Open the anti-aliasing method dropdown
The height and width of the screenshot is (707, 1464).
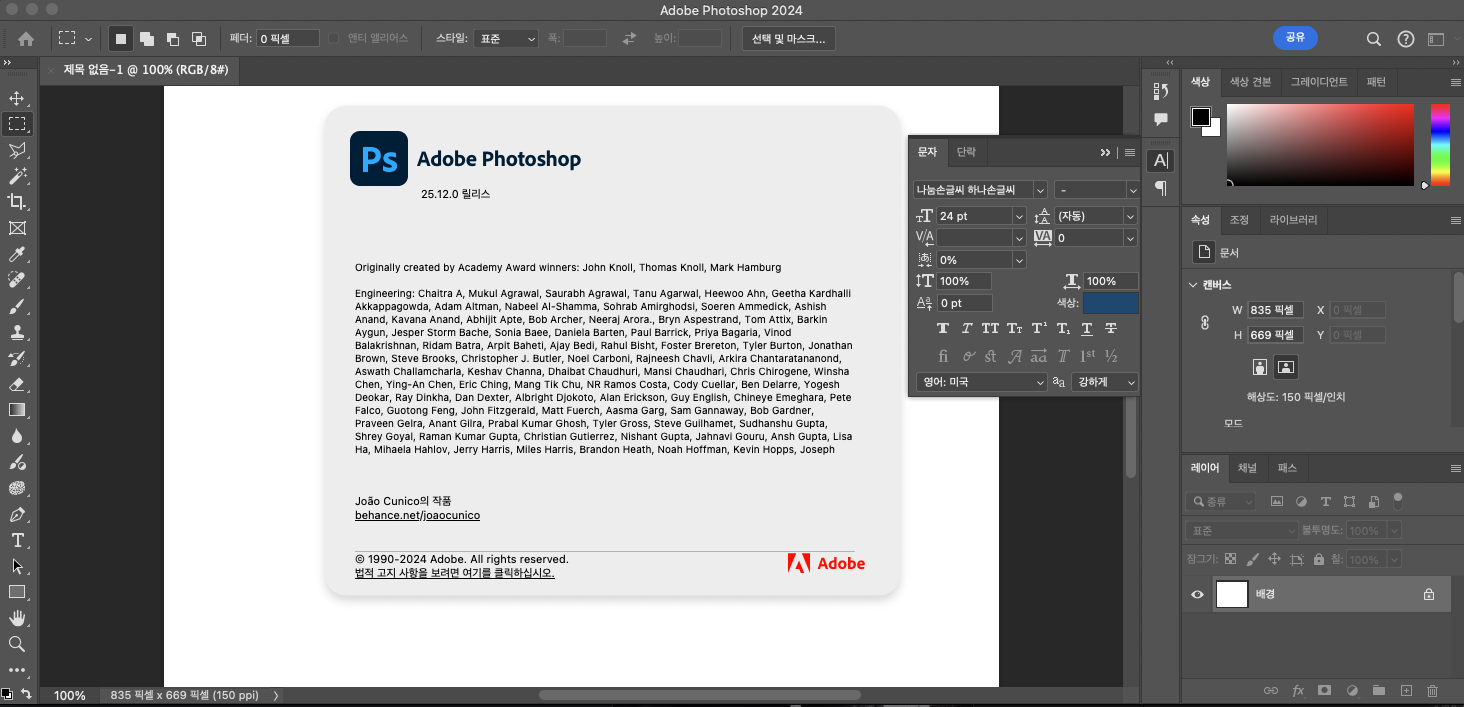(1103, 382)
